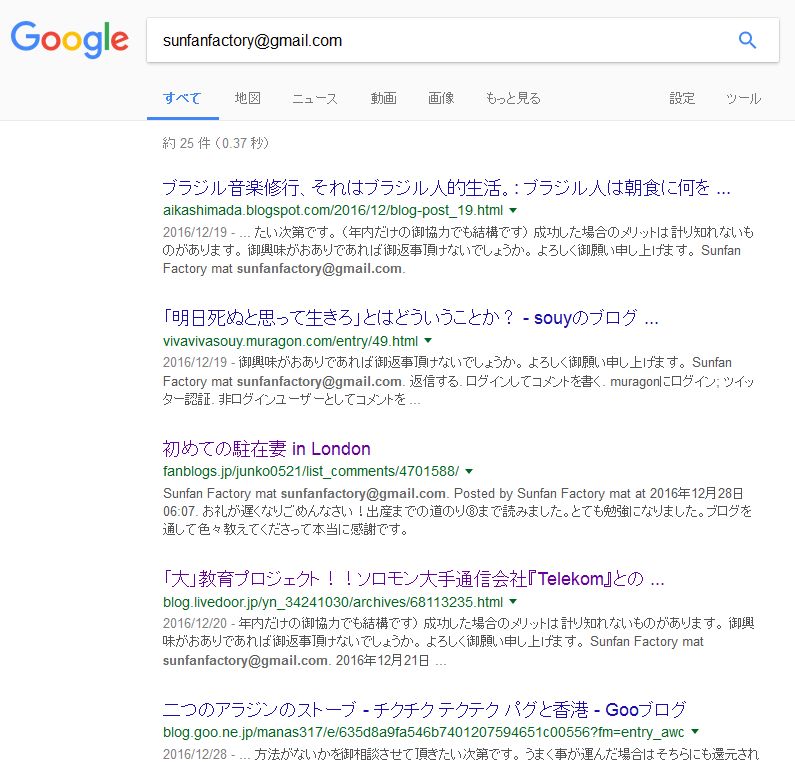Click the fanblogs.jp/junko0521 URL text
This screenshot has width=795, height=762.
(311, 471)
